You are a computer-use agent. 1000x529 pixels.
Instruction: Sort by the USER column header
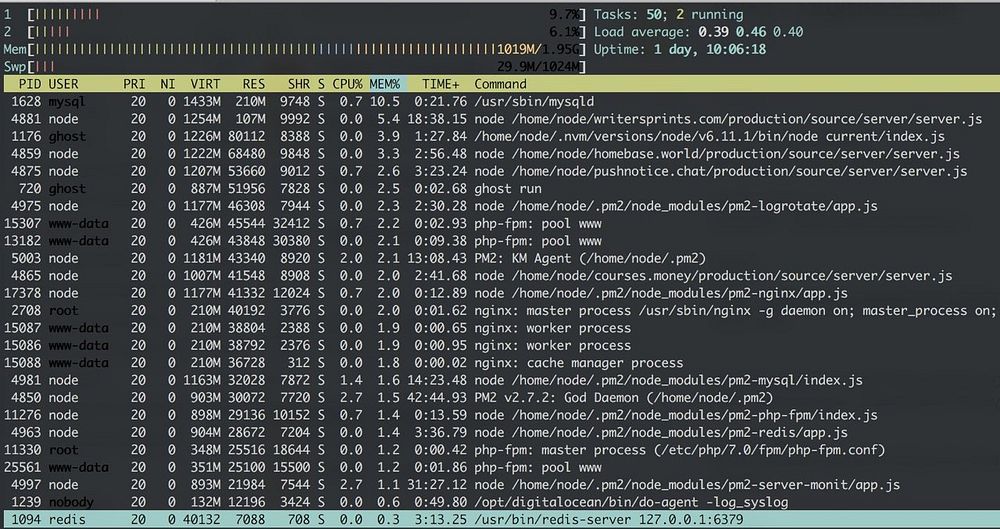[63, 84]
